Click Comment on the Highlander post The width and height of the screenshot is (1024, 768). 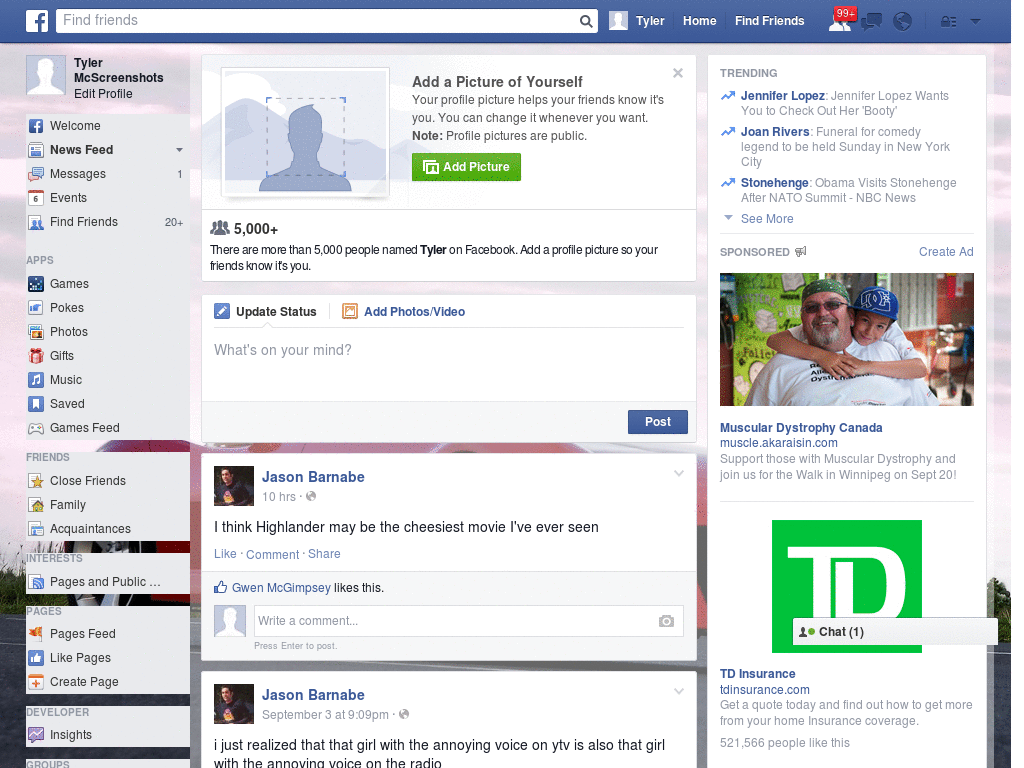click(272, 554)
